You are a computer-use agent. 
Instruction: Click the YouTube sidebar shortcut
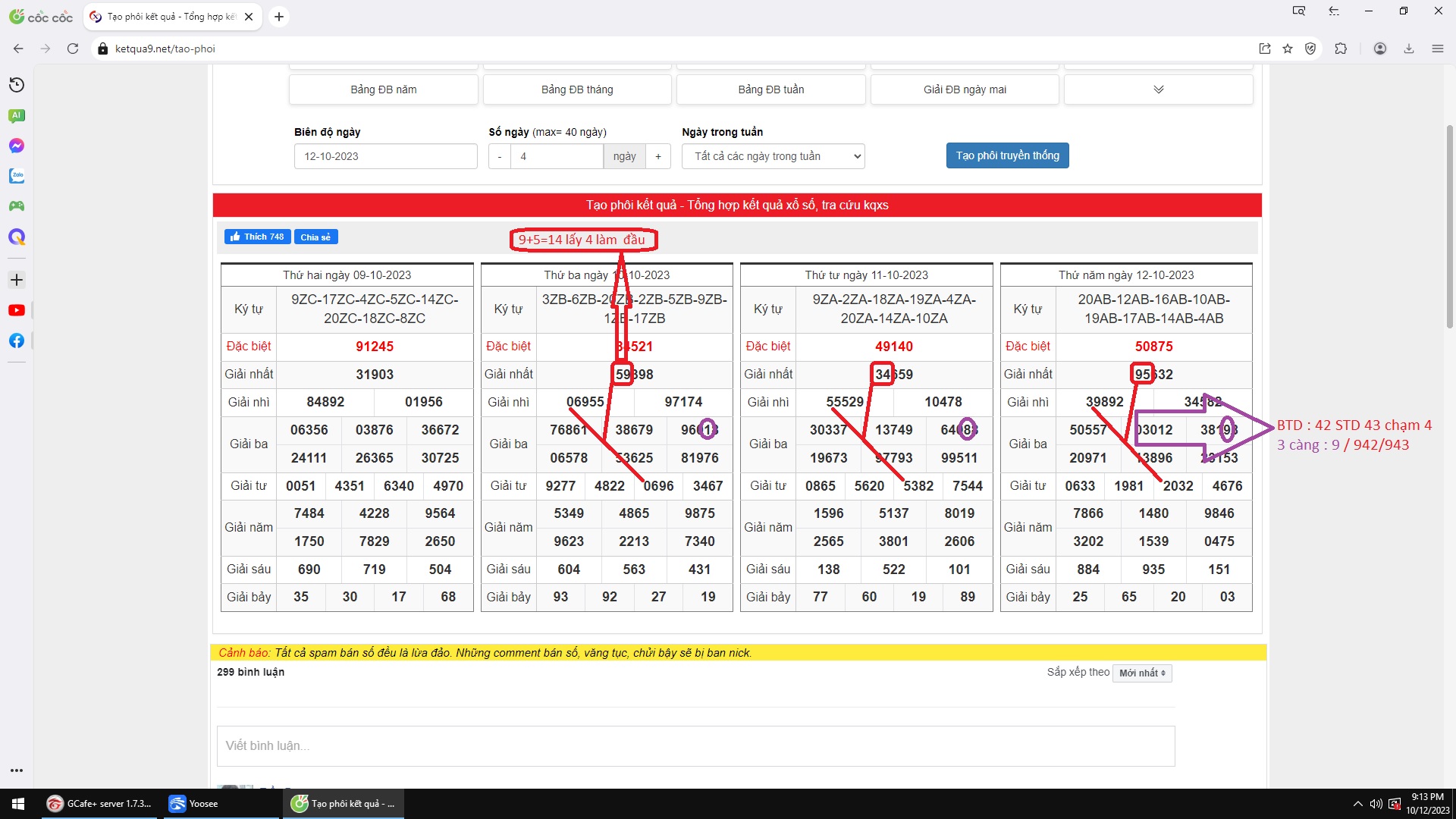17,310
